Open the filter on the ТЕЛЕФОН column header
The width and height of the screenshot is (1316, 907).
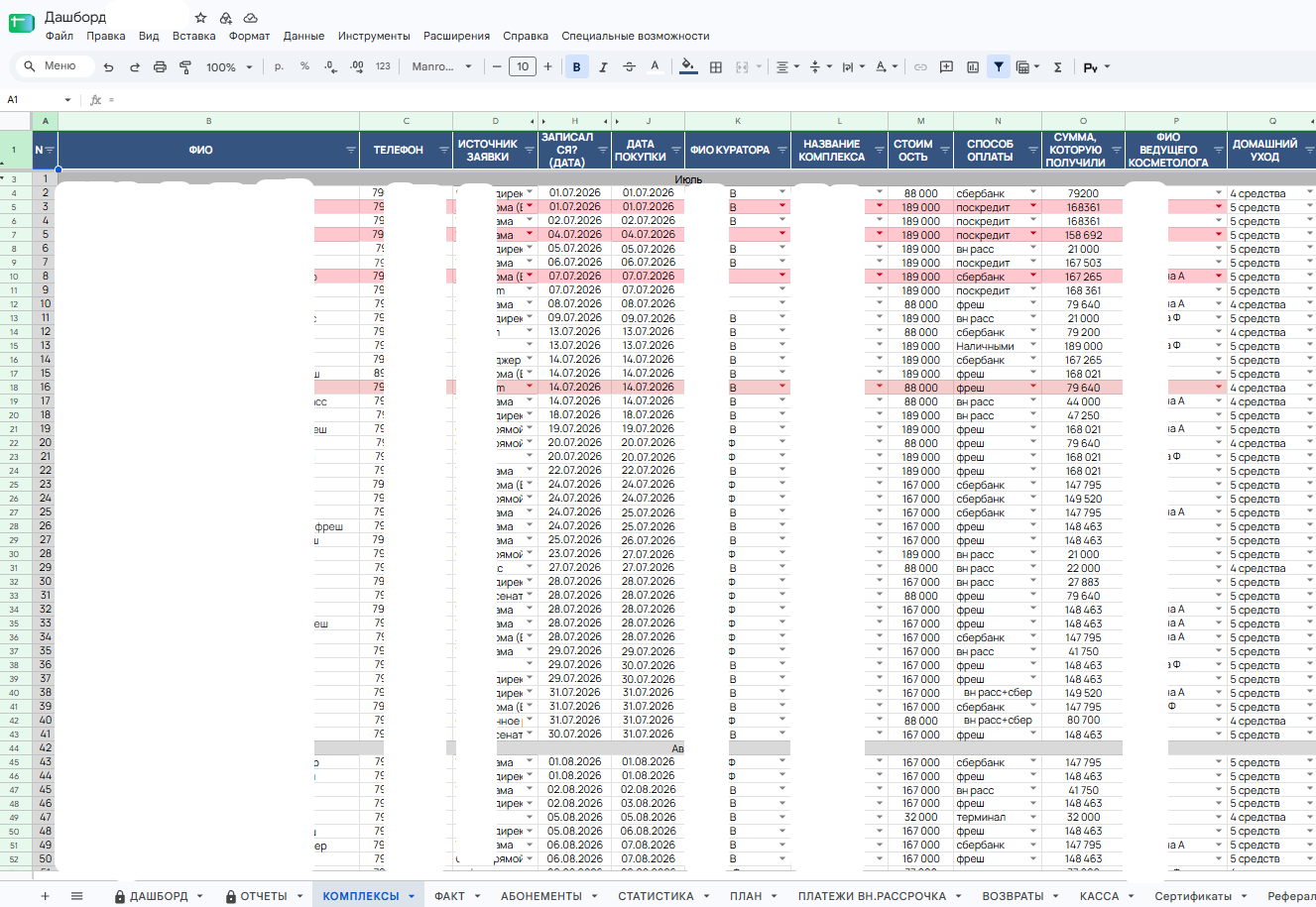click(443, 151)
